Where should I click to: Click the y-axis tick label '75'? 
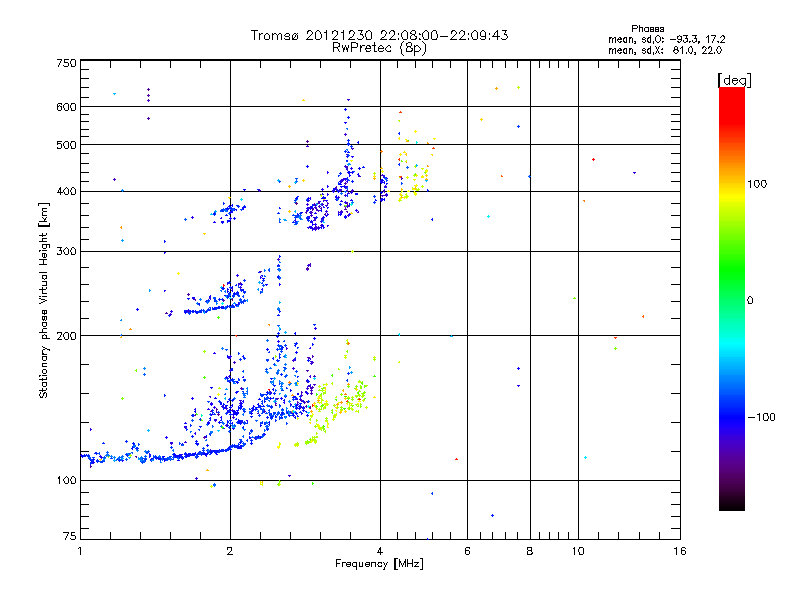[70, 536]
